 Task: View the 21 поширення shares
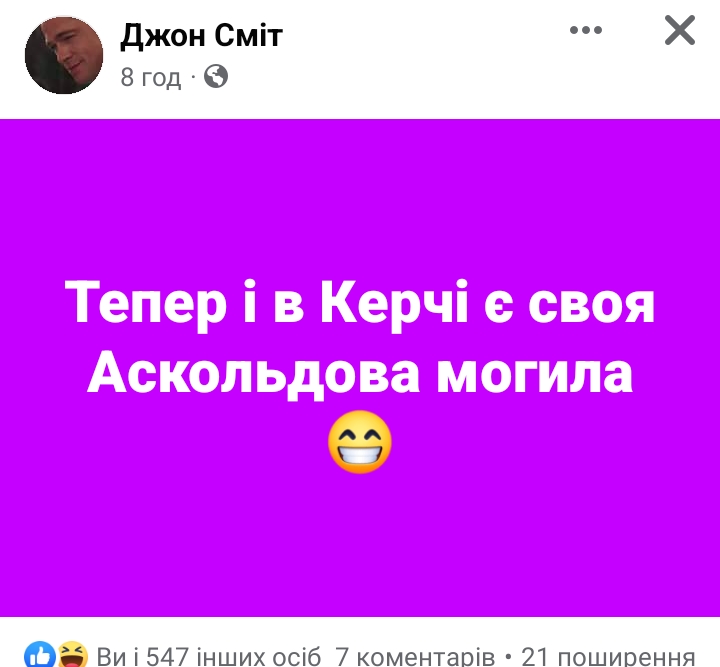608,656
